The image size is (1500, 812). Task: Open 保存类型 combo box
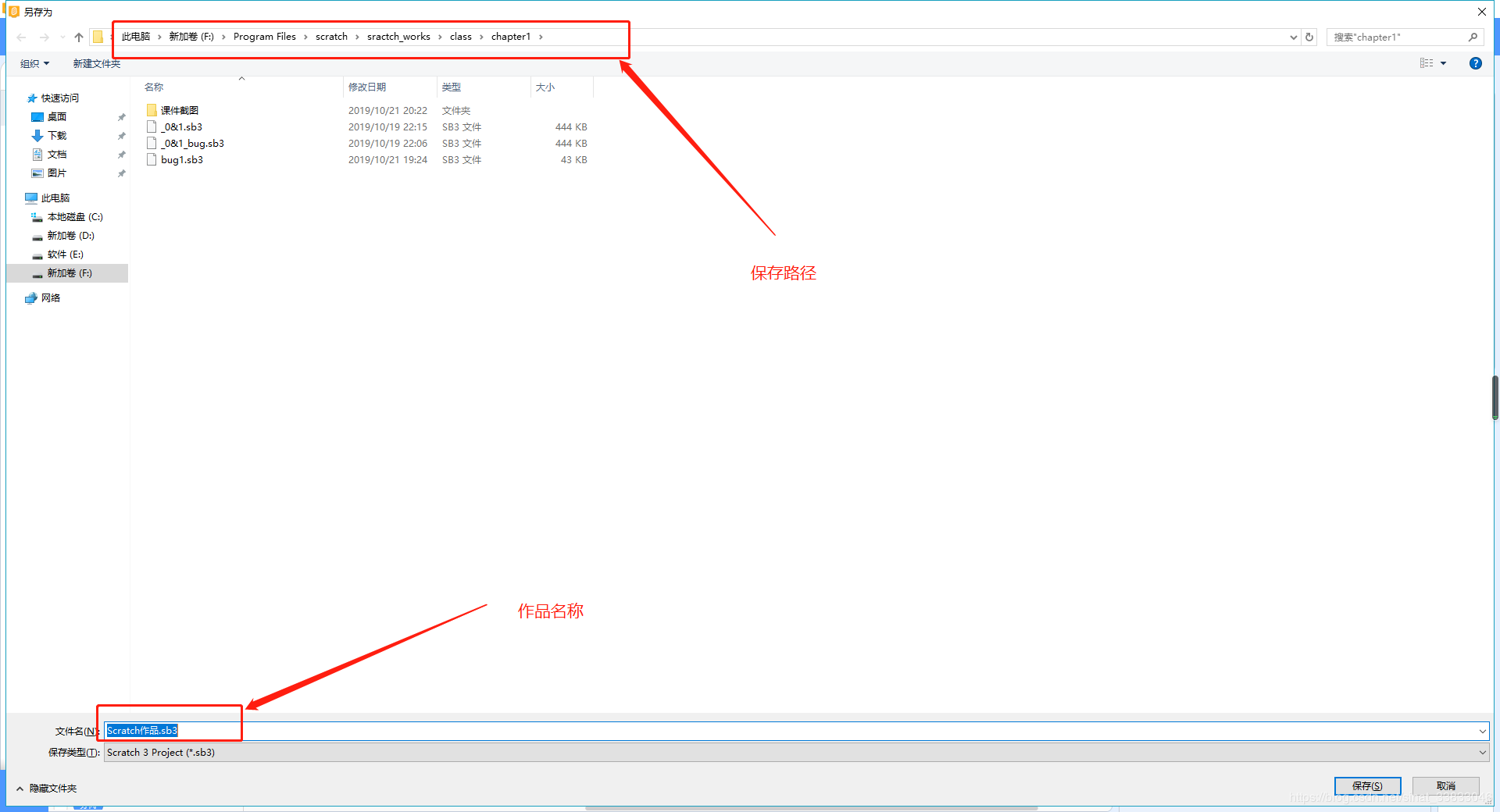[x=796, y=753]
